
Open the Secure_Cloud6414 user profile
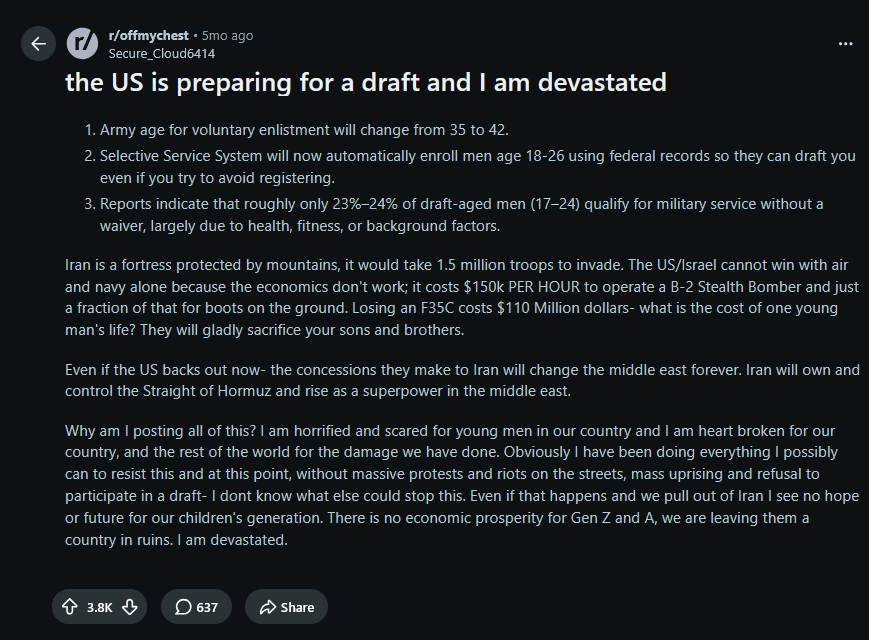[x=162, y=53]
